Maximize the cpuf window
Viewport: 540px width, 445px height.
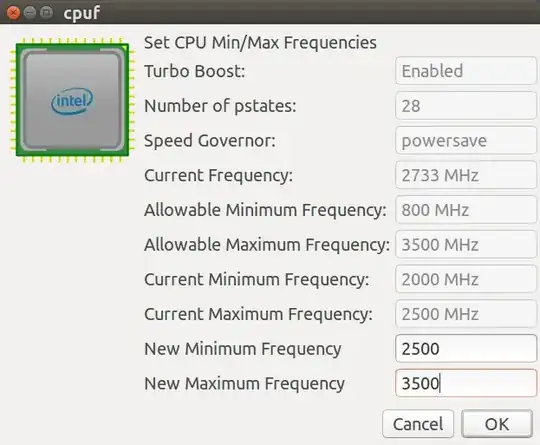coord(46,13)
